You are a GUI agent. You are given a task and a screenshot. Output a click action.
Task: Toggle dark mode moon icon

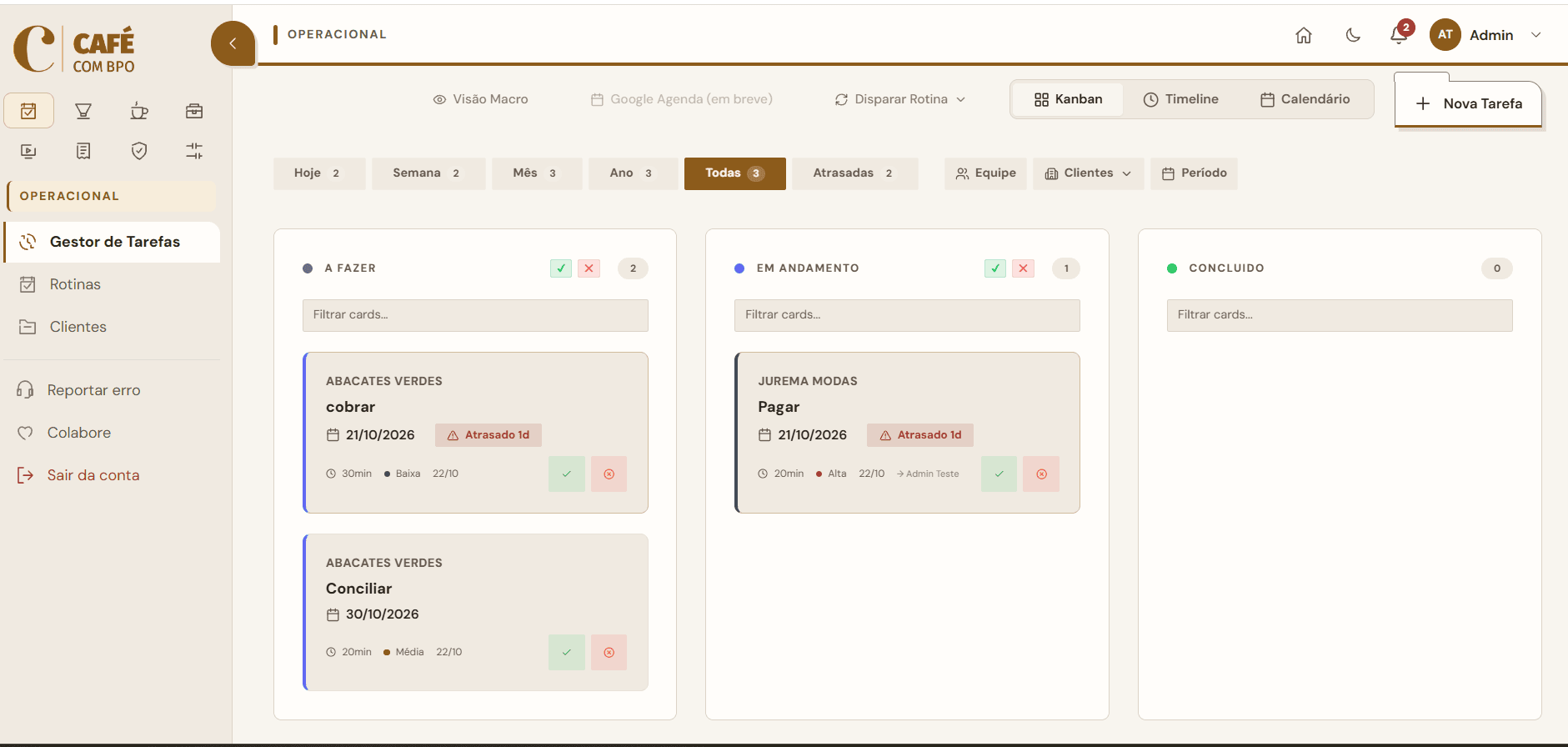[1353, 35]
